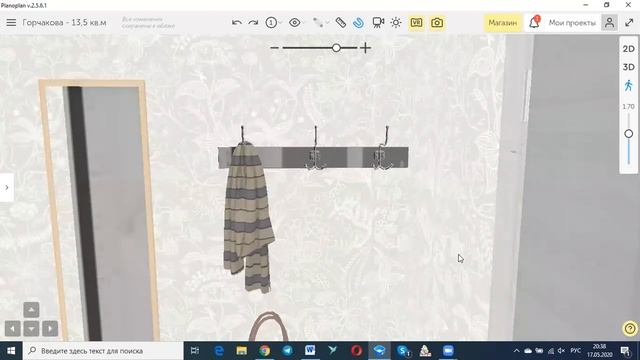Click the Windows search box
This screenshot has height=360, width=640.
(103, 351)
